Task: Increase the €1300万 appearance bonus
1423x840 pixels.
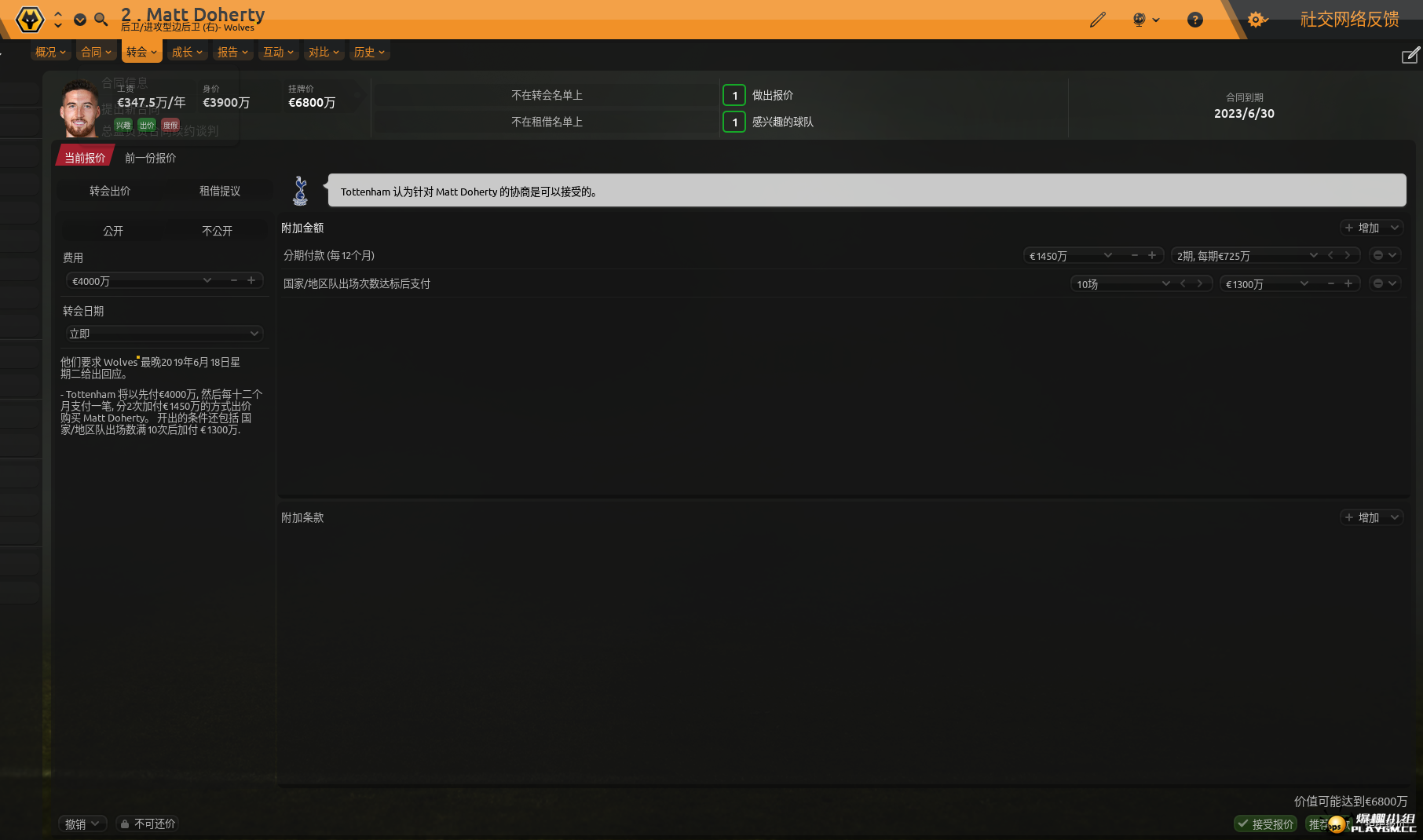Action: 1348,283
